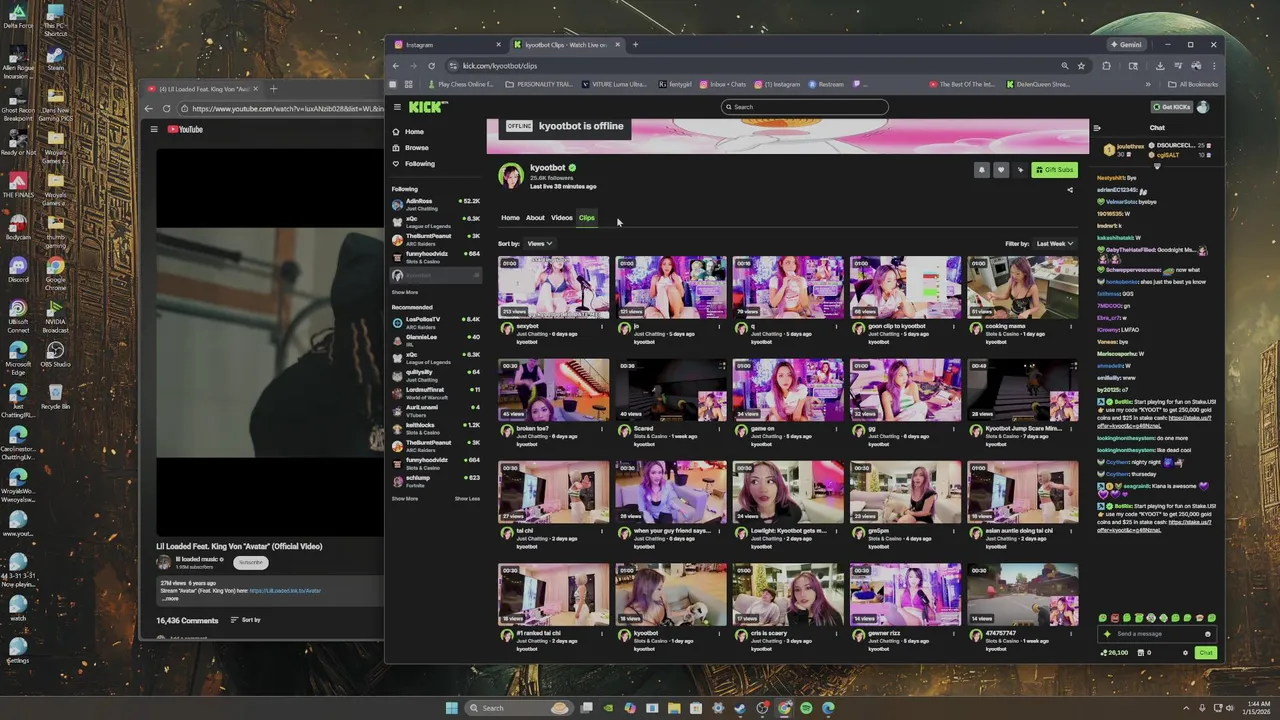The width and height of the screenshot is (1280, 720).
Task: Go to Home in Kick sidebar
Action: click(408, 132)
